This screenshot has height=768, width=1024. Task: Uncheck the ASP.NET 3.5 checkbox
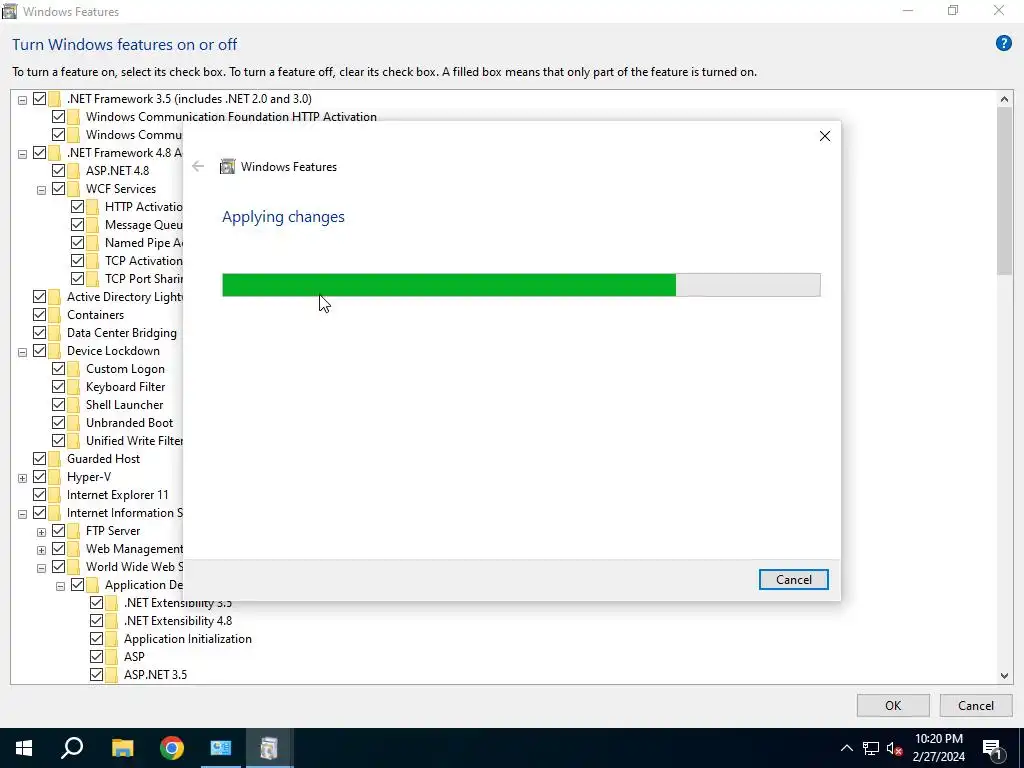[96, 675]
